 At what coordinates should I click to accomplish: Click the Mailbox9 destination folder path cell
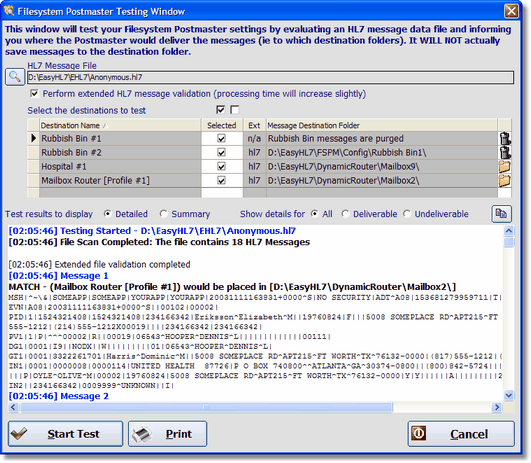[x=382, y=167]
